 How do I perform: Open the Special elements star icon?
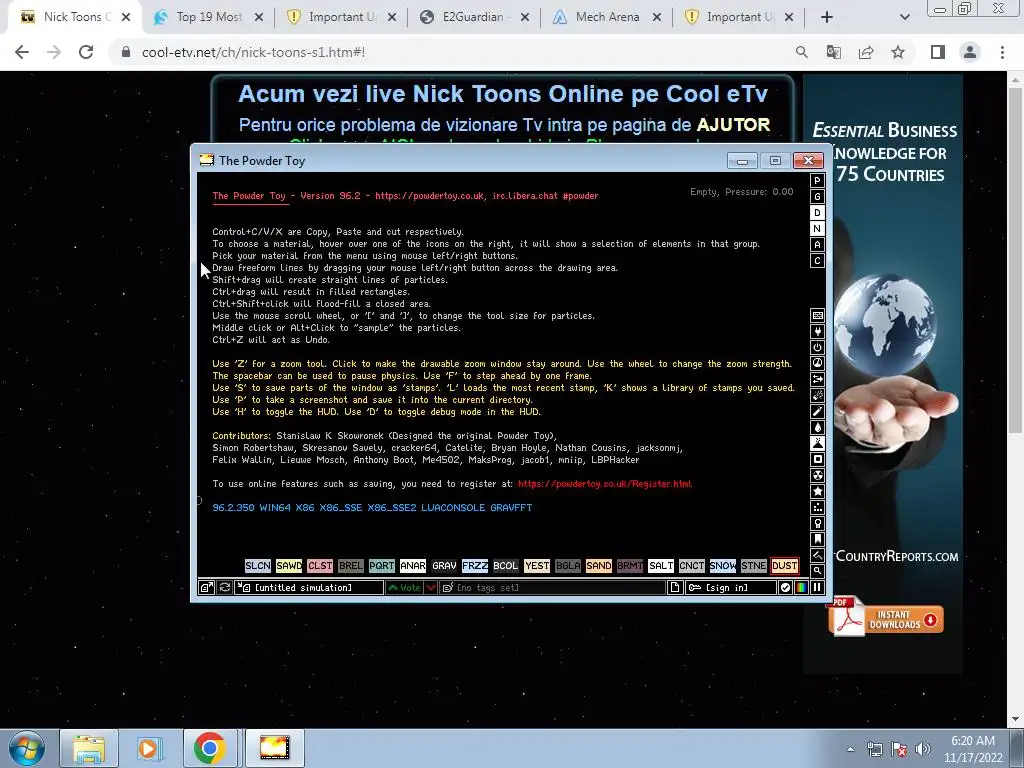click(x=817, y=491)
